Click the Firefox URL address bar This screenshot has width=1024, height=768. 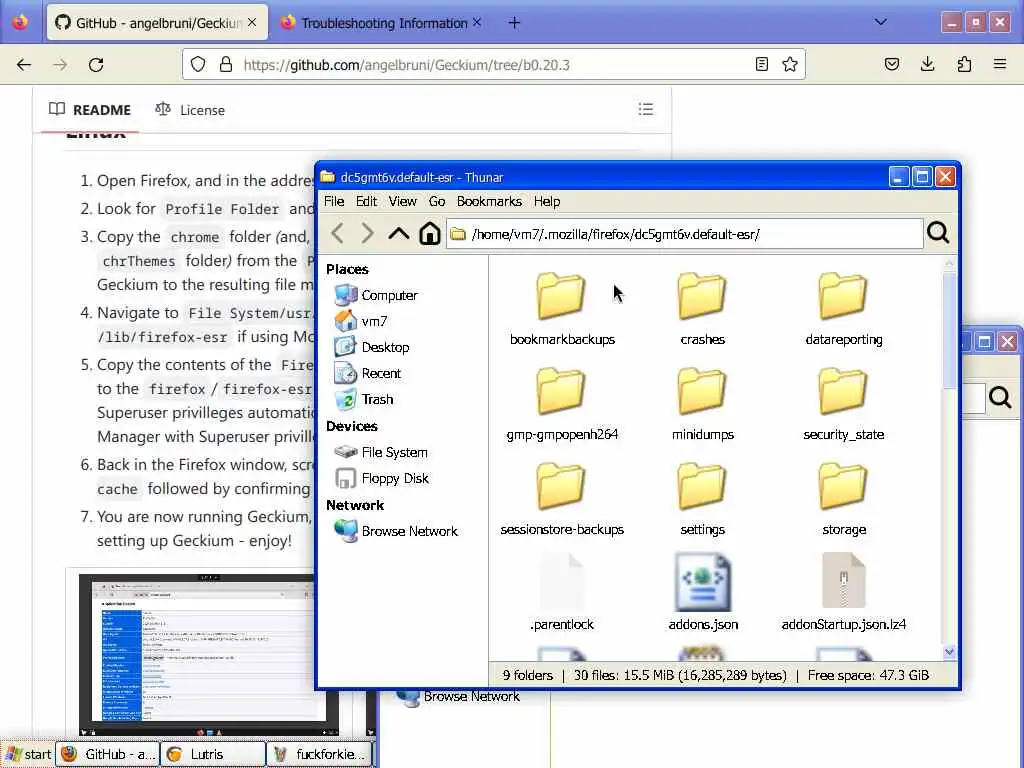[x=494, y=65]
